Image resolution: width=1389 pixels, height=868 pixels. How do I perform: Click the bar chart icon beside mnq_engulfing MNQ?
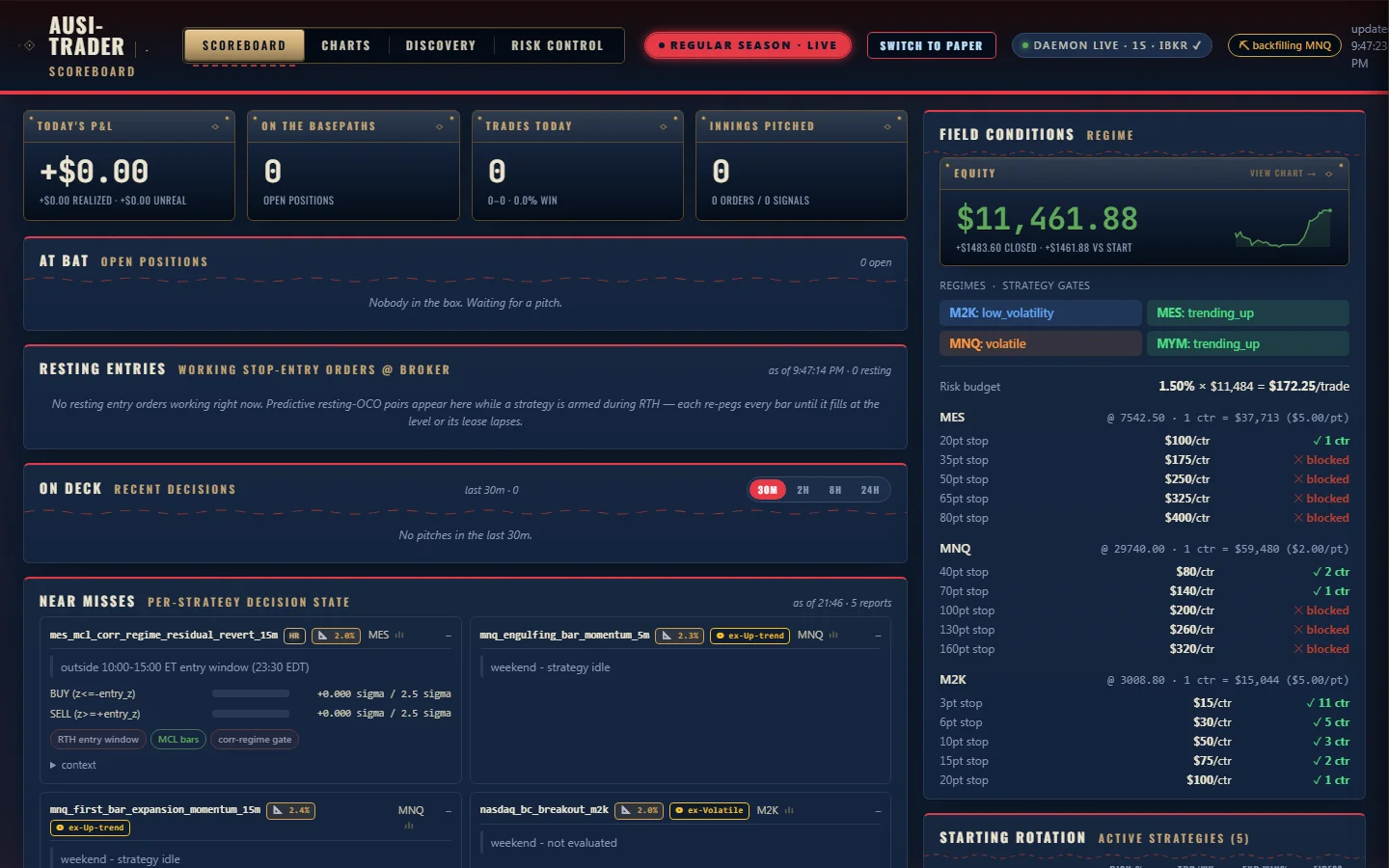click(833, 635)
